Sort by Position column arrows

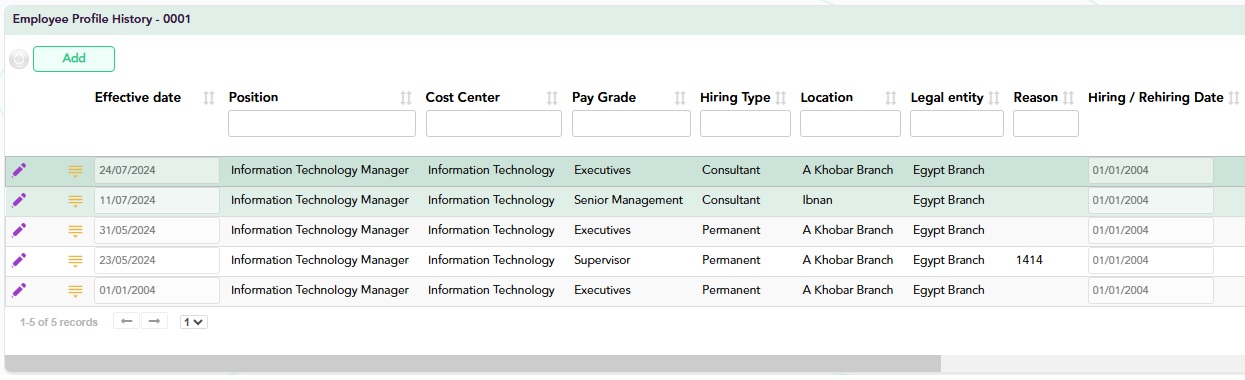(x=406, y=98)
